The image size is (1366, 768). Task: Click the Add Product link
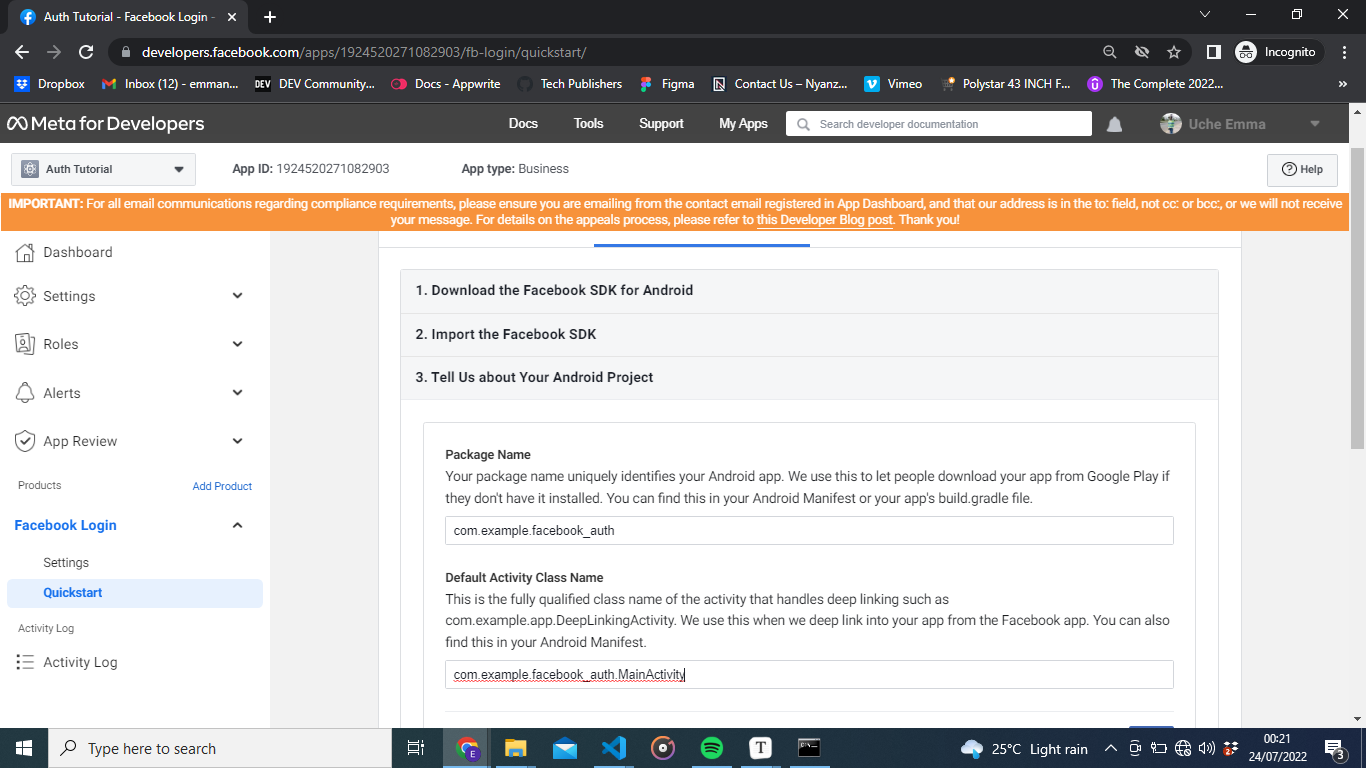coord(222,486)
